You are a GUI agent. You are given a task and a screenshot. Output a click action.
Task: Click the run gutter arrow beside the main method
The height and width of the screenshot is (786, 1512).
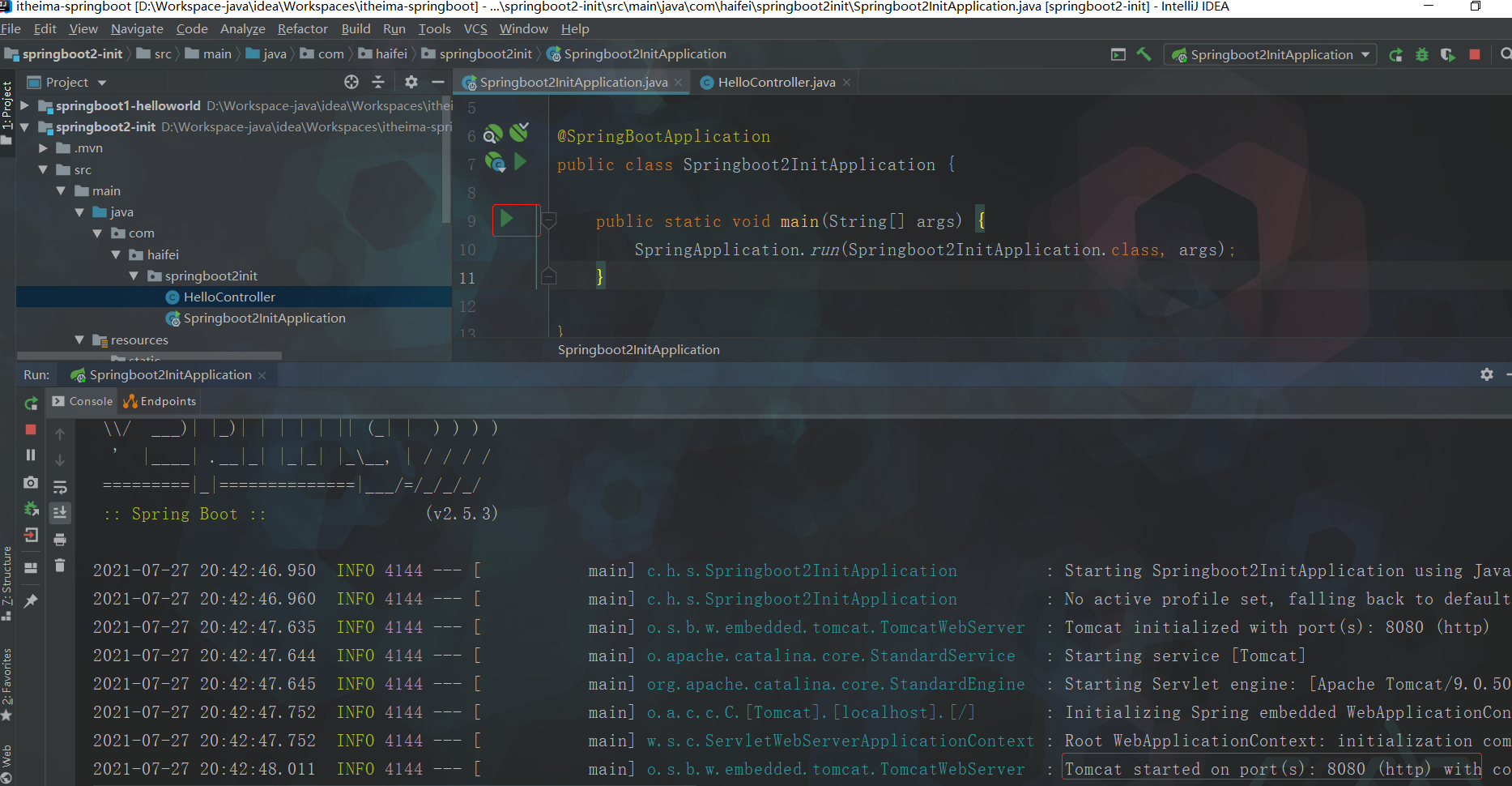point(507,218)
